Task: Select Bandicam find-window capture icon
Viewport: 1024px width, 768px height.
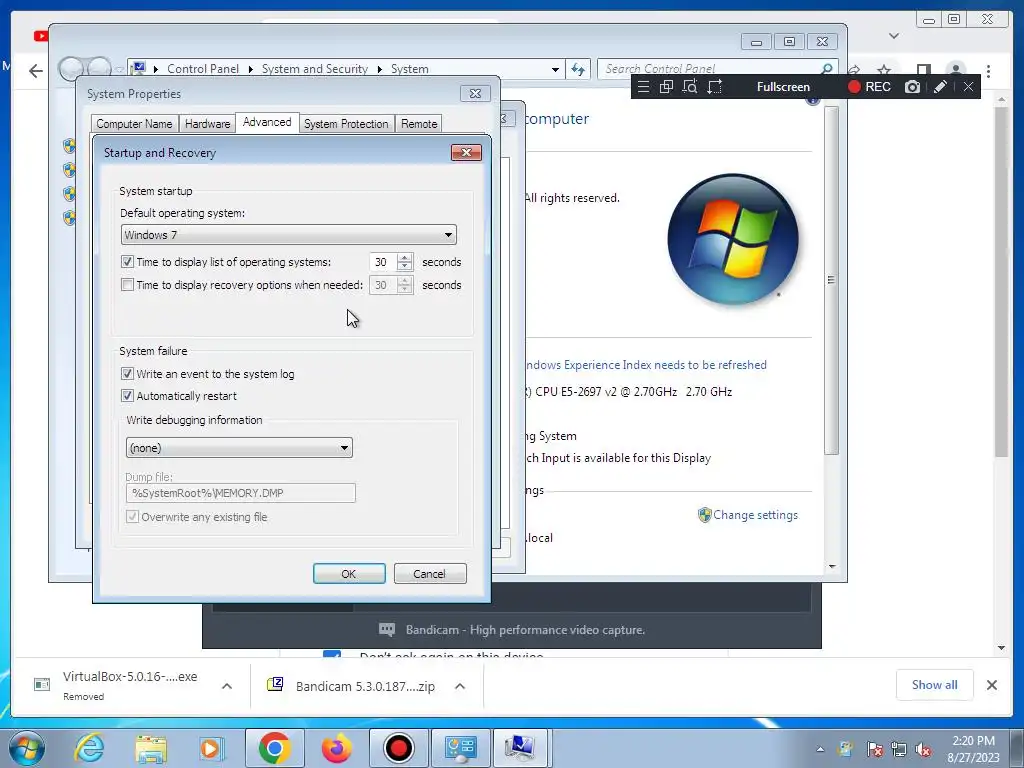Action: 690,87
